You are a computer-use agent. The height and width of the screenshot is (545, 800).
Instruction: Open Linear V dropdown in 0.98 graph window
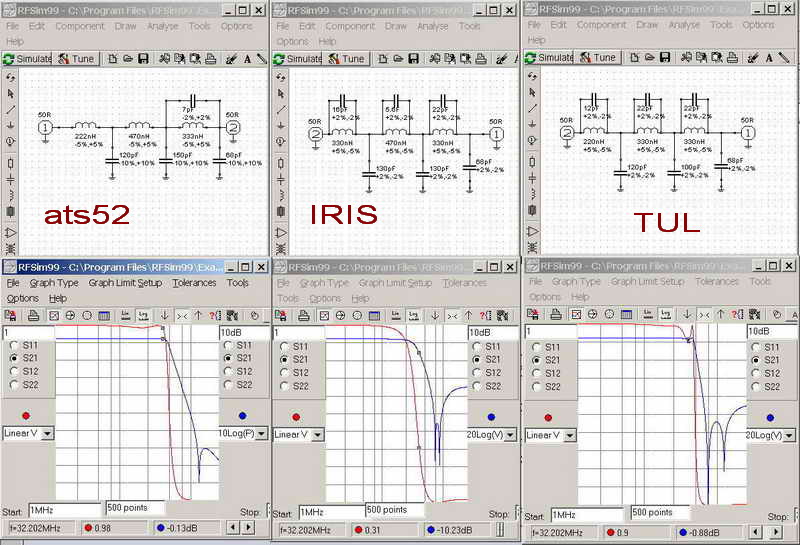click(47, 434)
